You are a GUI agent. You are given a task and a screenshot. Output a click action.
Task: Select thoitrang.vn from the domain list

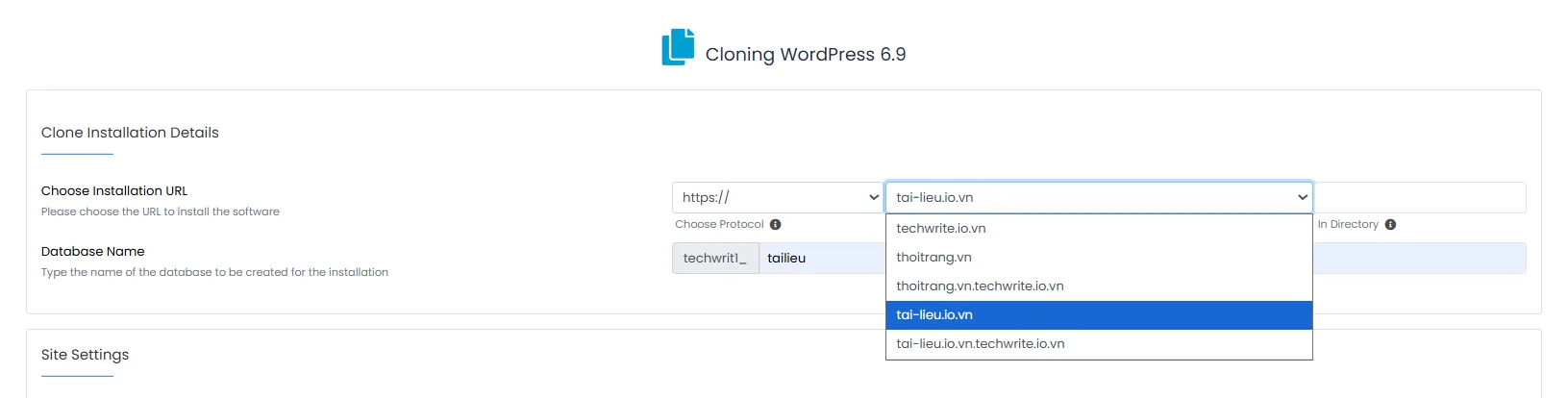coord(1099,257)
